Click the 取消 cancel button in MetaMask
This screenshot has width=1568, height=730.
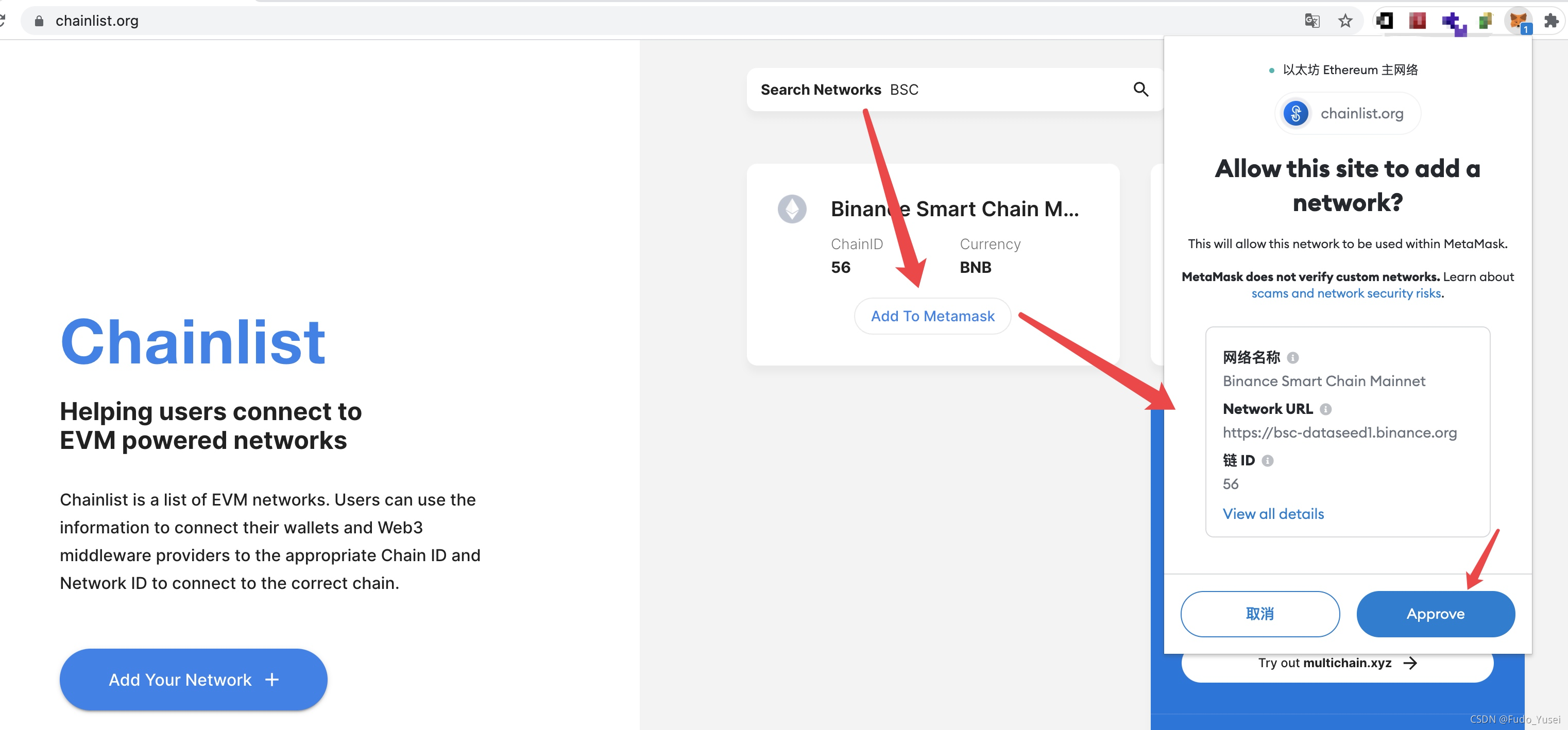1259,614
